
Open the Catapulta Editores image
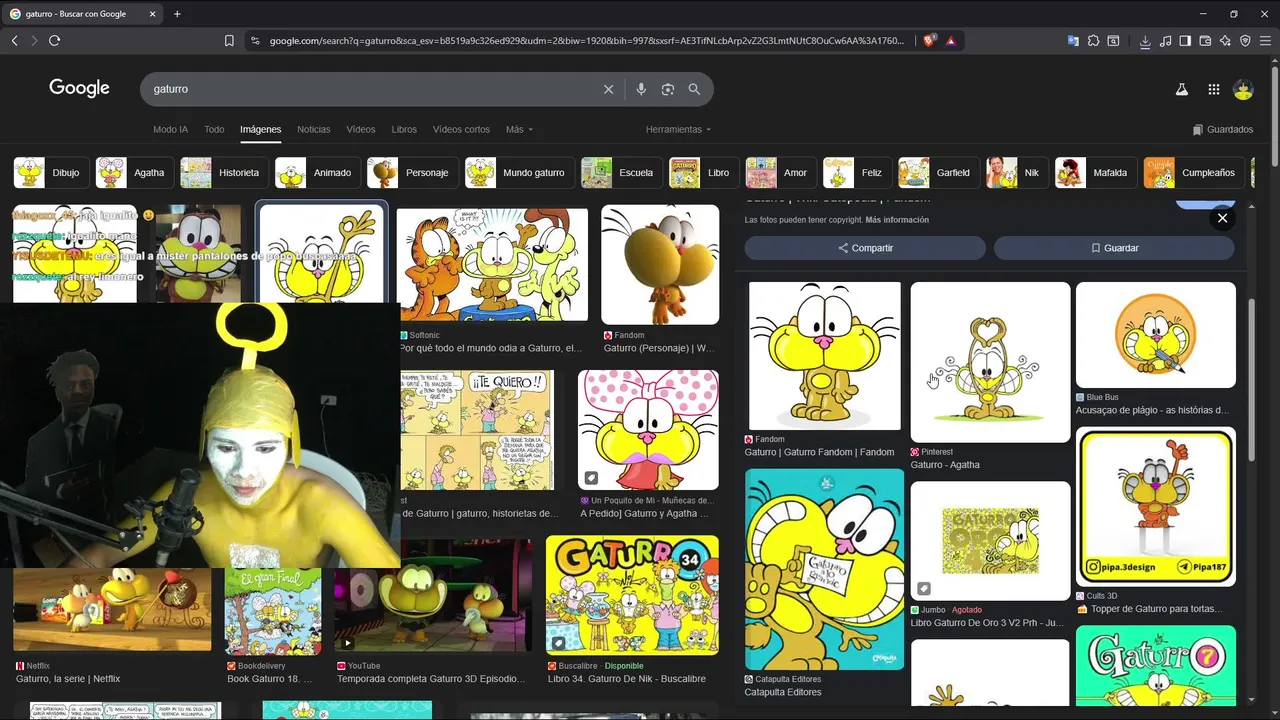pos(824,569)
